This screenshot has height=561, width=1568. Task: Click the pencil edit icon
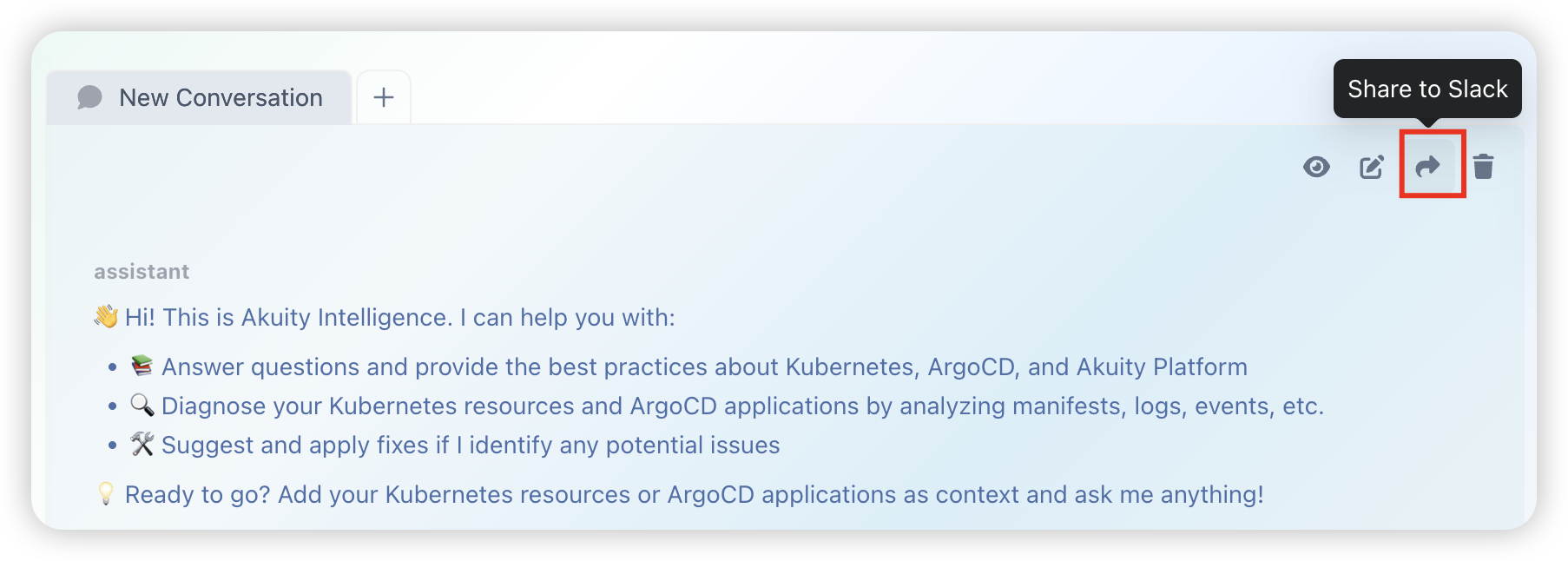(x=1372, y=167)
